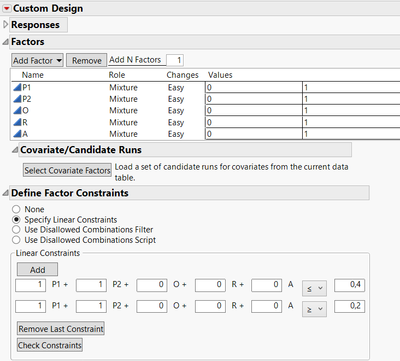Click the lower value field for P1
Image resolution: width=400 pixels, height=361 pixels.
[254, 87]
